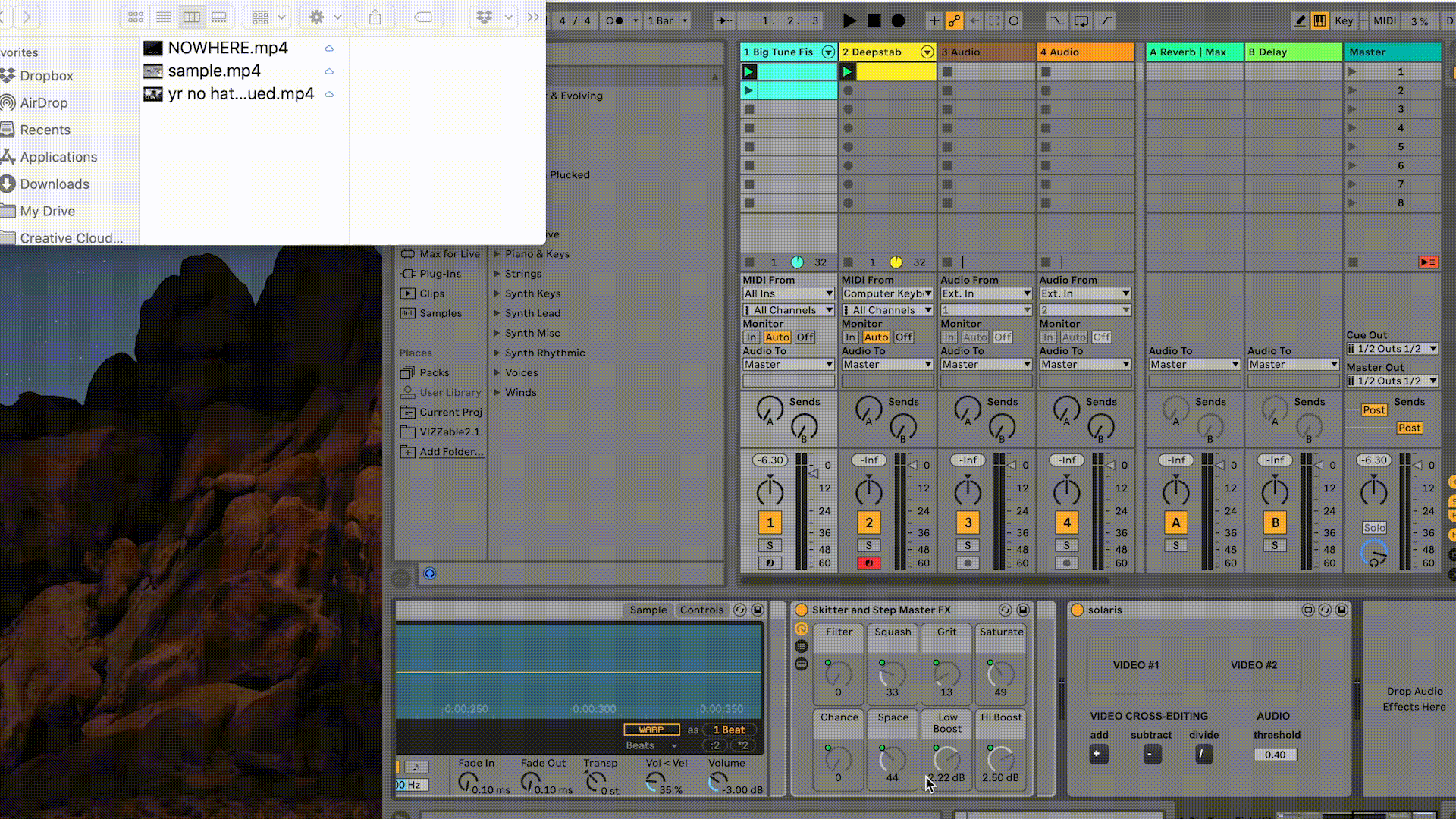This screenshot has width=1456, height=819.
Task: Toggle the Computer MIDI Keyboard icon
Action: tap(1319, 20)
